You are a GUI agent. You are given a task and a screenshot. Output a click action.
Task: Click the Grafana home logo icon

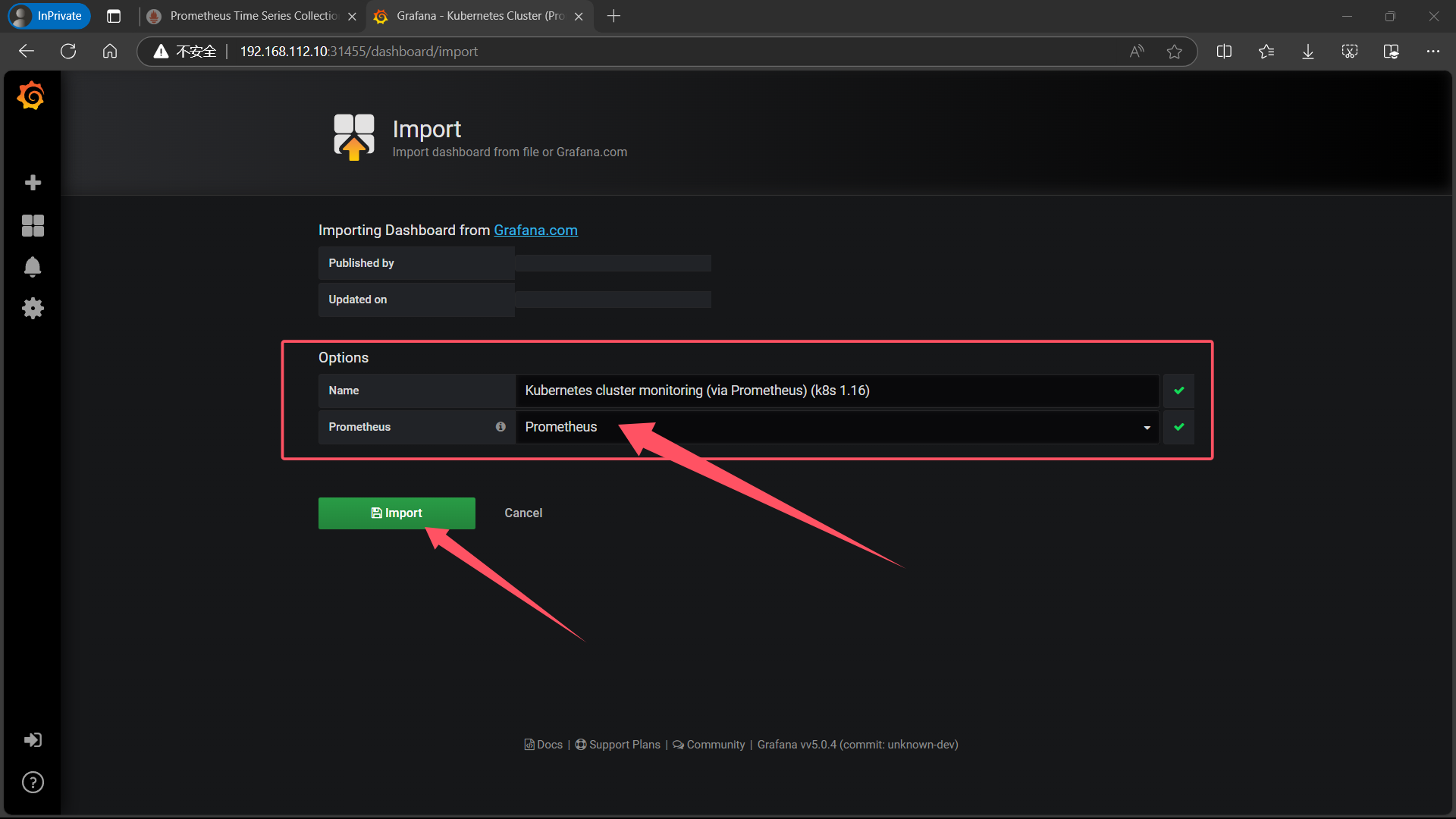[x=31, y=96]
